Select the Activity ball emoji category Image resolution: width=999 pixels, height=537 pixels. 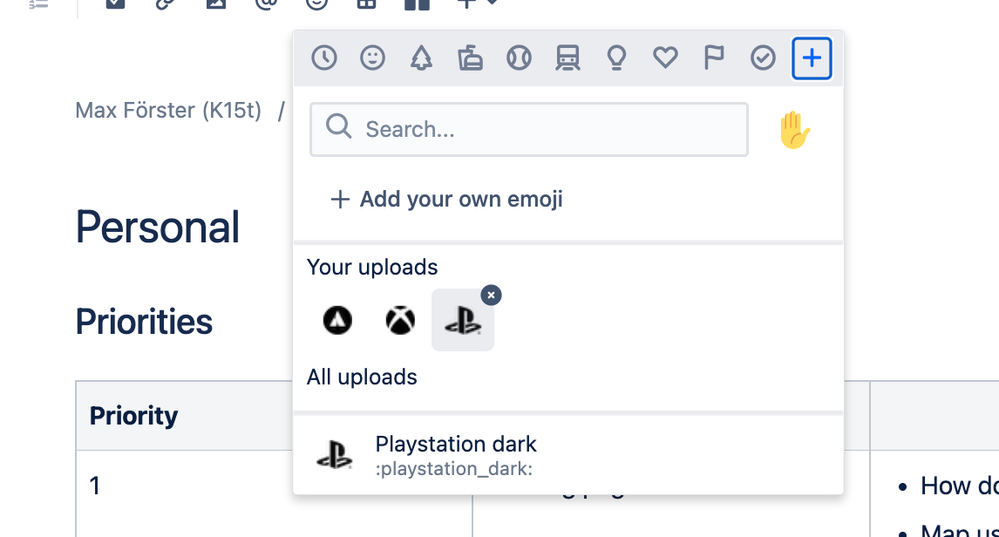coord(519,58)
